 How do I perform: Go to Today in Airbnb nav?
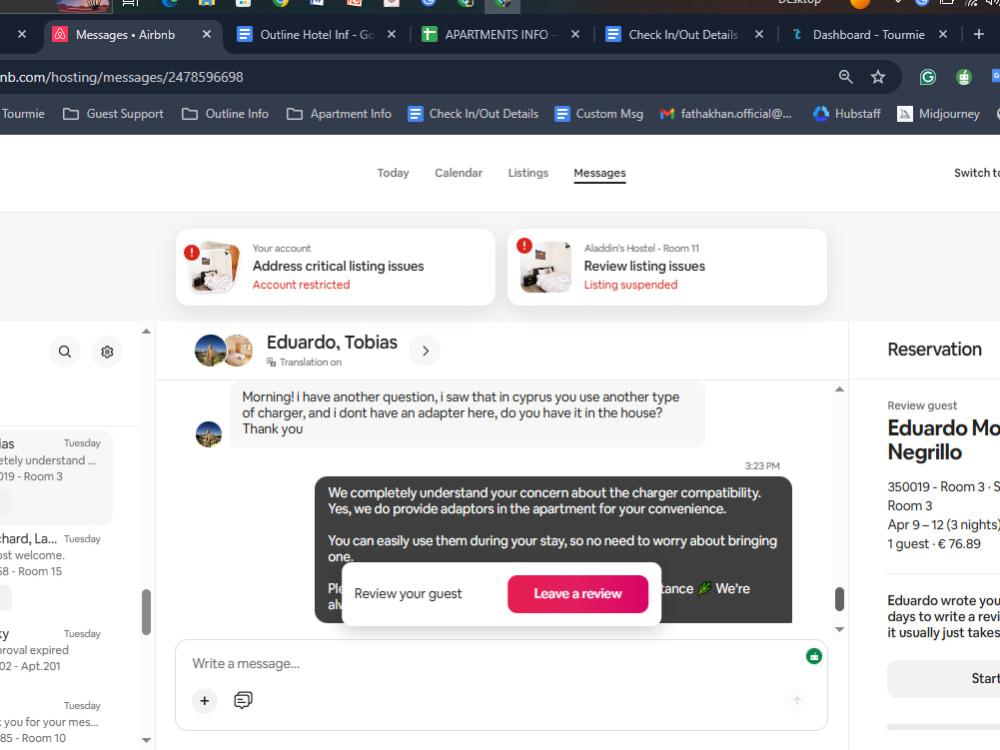(393, 173)
